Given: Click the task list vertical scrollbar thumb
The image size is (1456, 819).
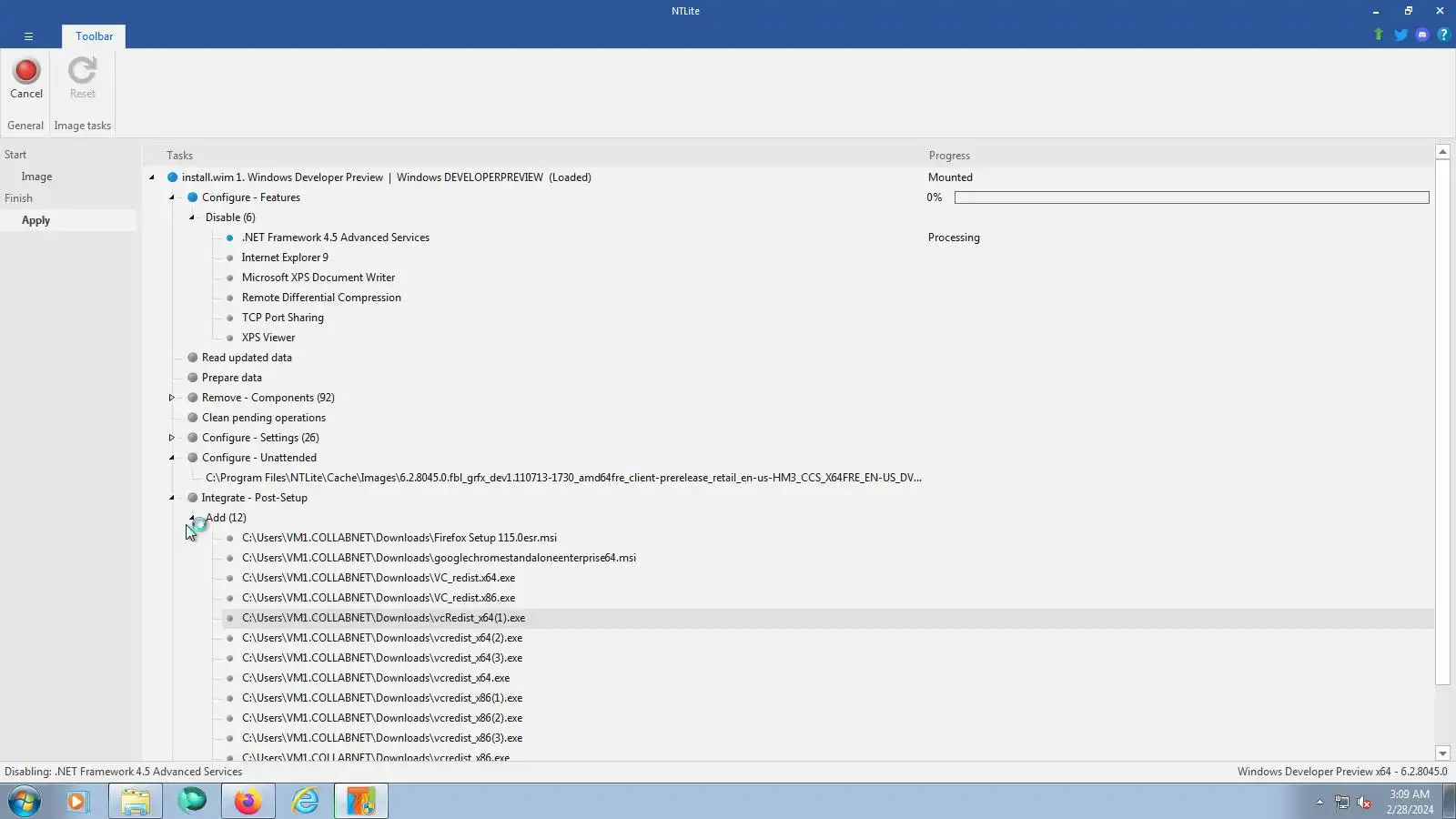Looking at the screenshot, I should (1442, 422).
